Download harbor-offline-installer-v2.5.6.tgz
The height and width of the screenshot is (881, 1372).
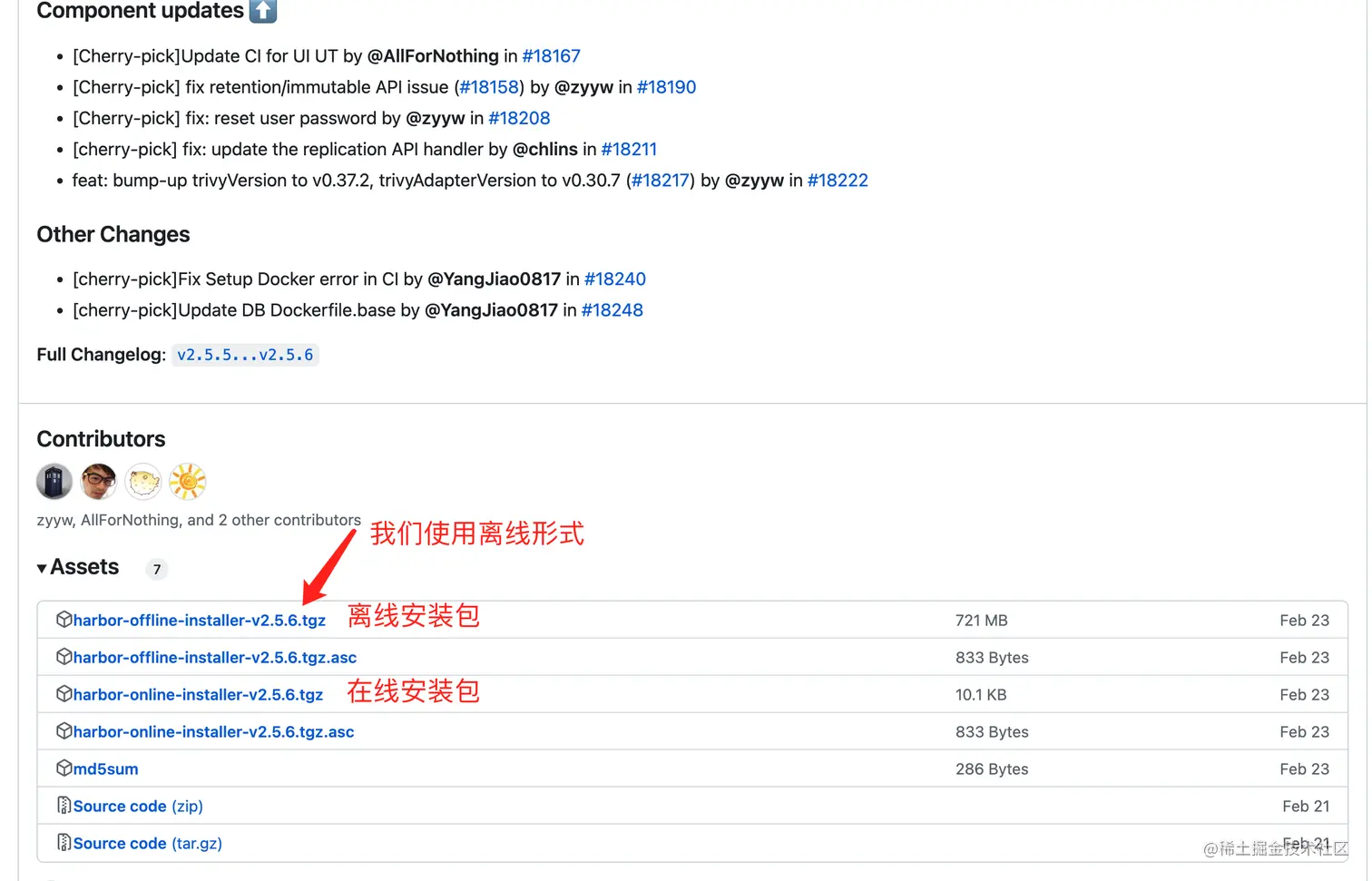[x=200, y=621]
